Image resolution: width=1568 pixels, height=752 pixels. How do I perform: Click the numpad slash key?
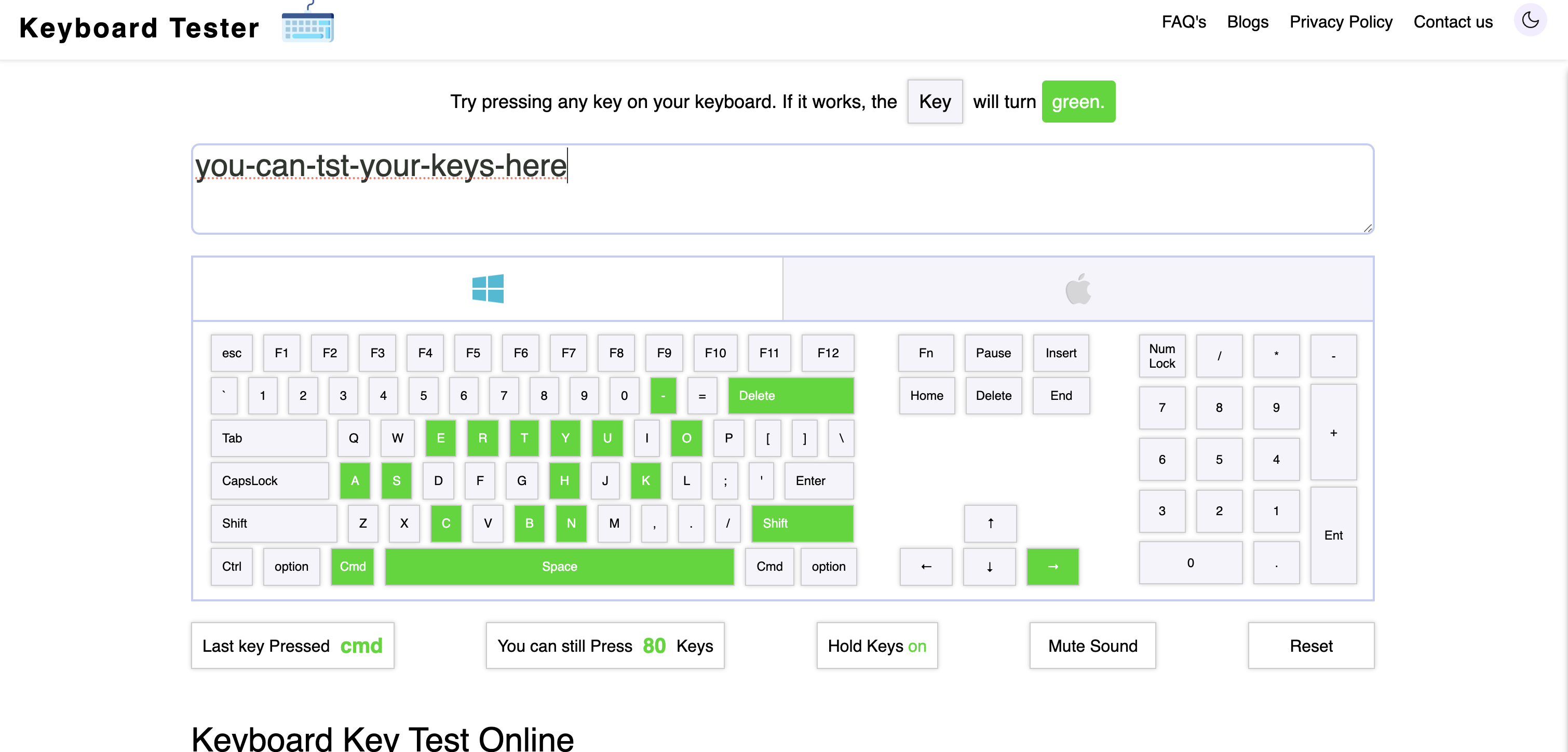1219,356
